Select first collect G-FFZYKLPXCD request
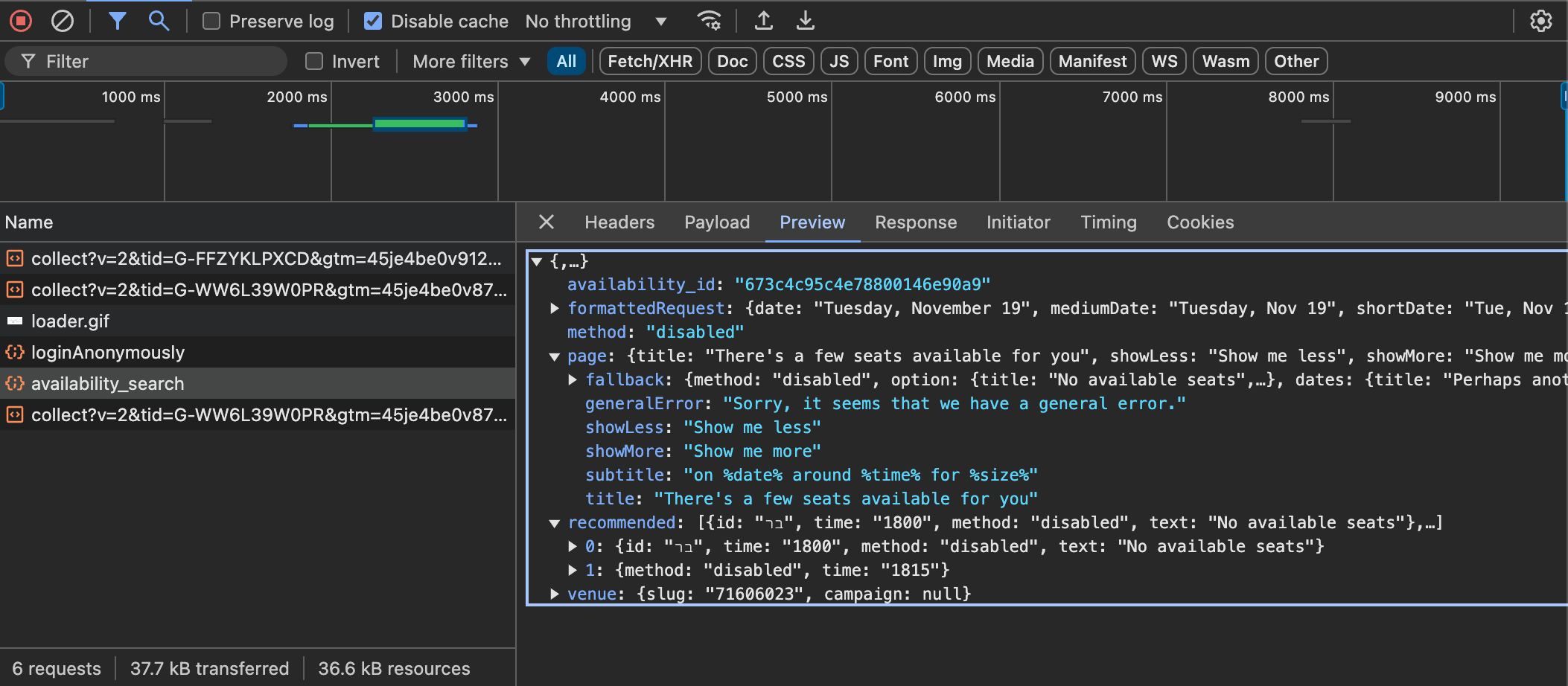 [258, 258]
